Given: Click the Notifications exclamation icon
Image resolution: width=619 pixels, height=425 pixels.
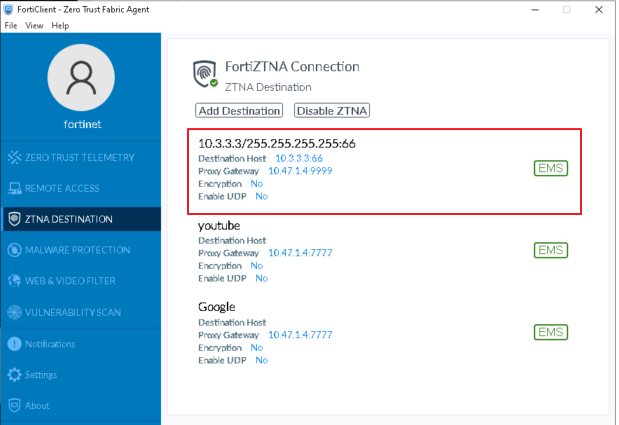Looking at the screenshot, I should [x=14, y=344].
